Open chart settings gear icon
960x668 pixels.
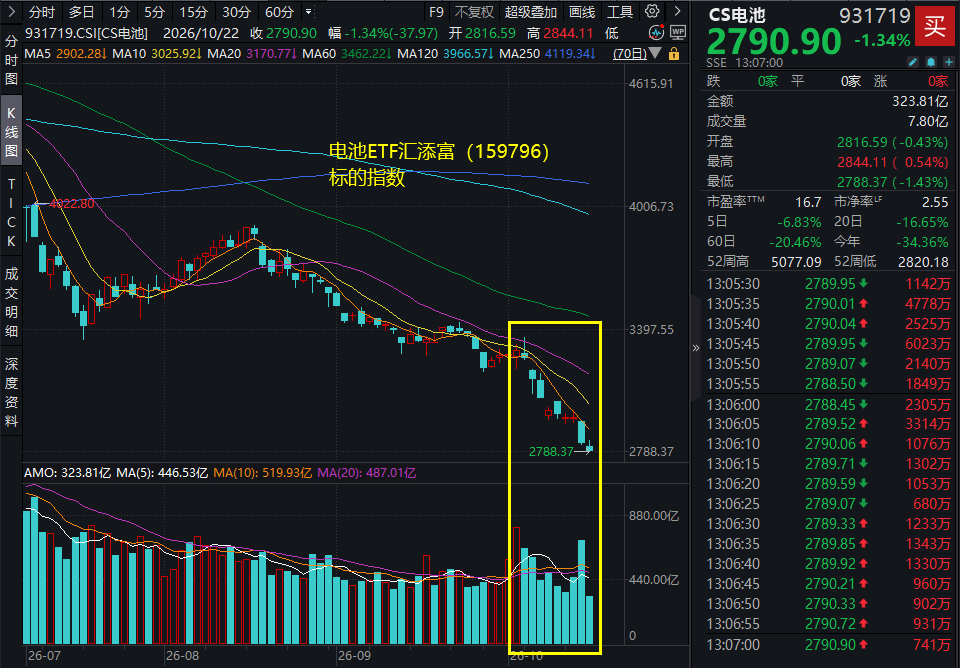[652, 11]
